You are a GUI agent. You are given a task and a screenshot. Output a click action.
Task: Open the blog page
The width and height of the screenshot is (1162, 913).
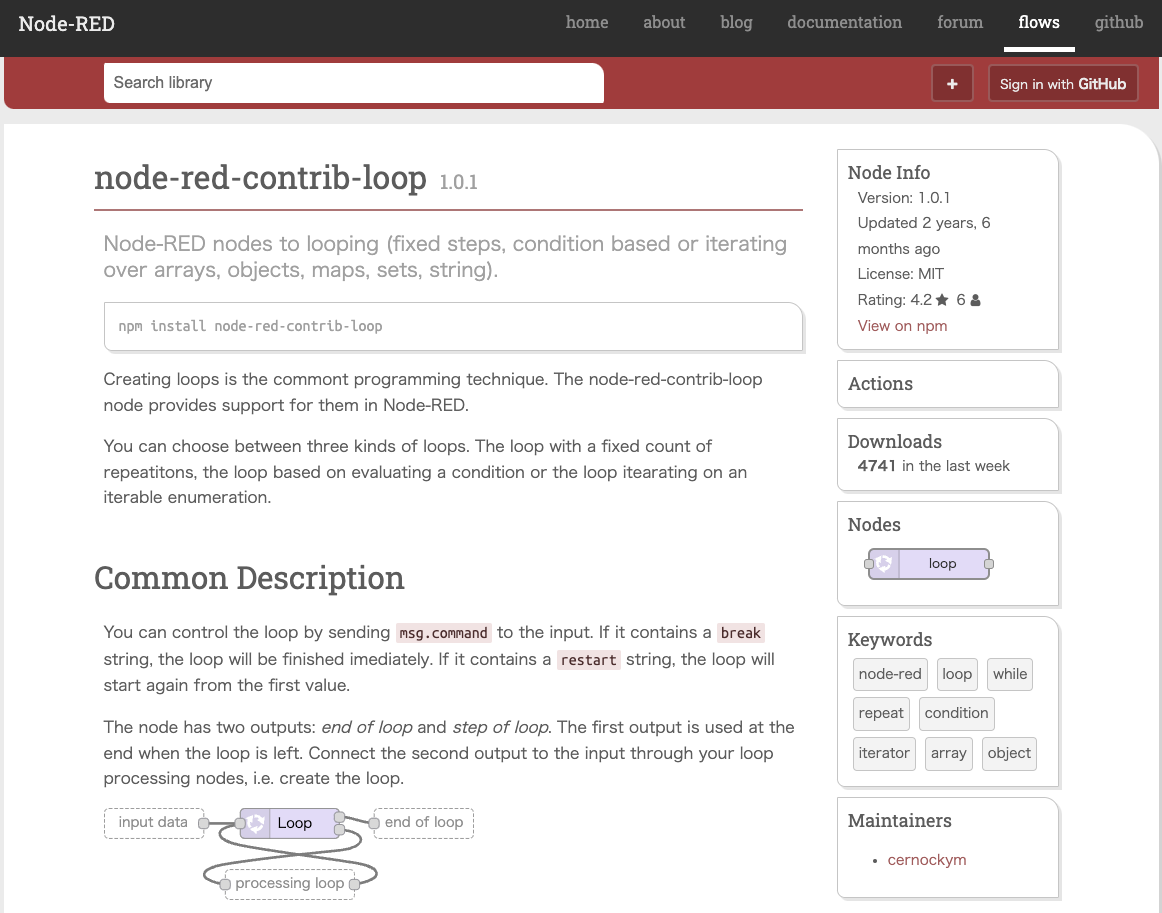coord(736,23)
